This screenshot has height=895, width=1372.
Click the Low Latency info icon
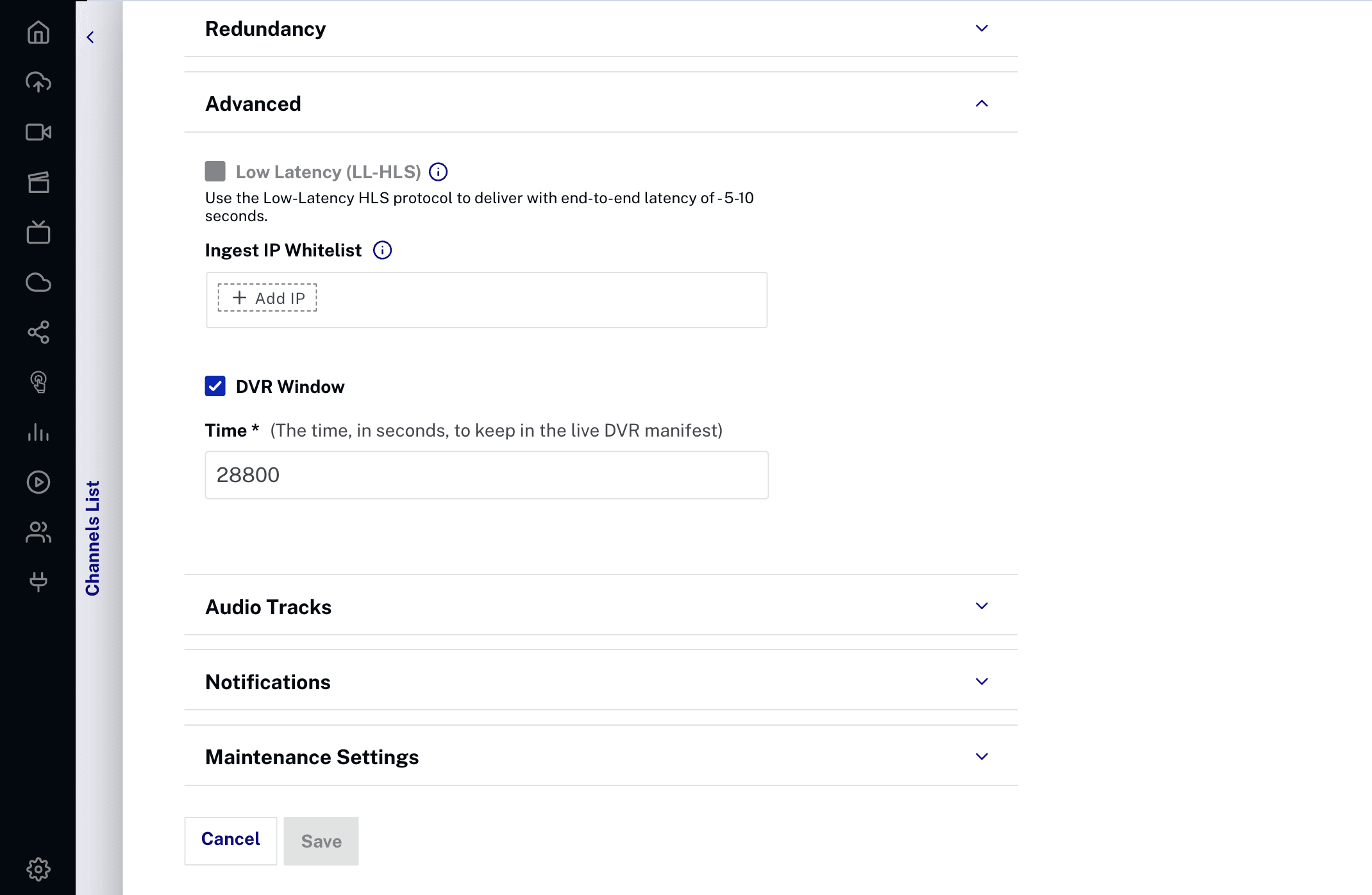[x=439, y=172]
